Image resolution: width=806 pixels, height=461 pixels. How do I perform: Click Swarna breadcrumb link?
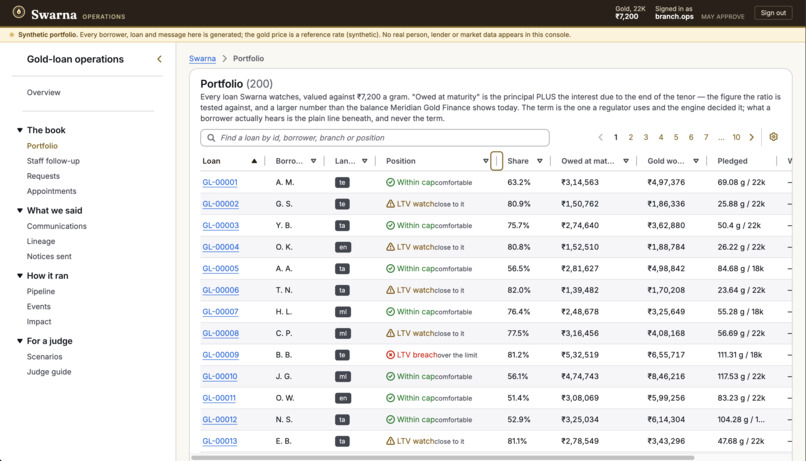pyautogui.click(x=202, y=59)
